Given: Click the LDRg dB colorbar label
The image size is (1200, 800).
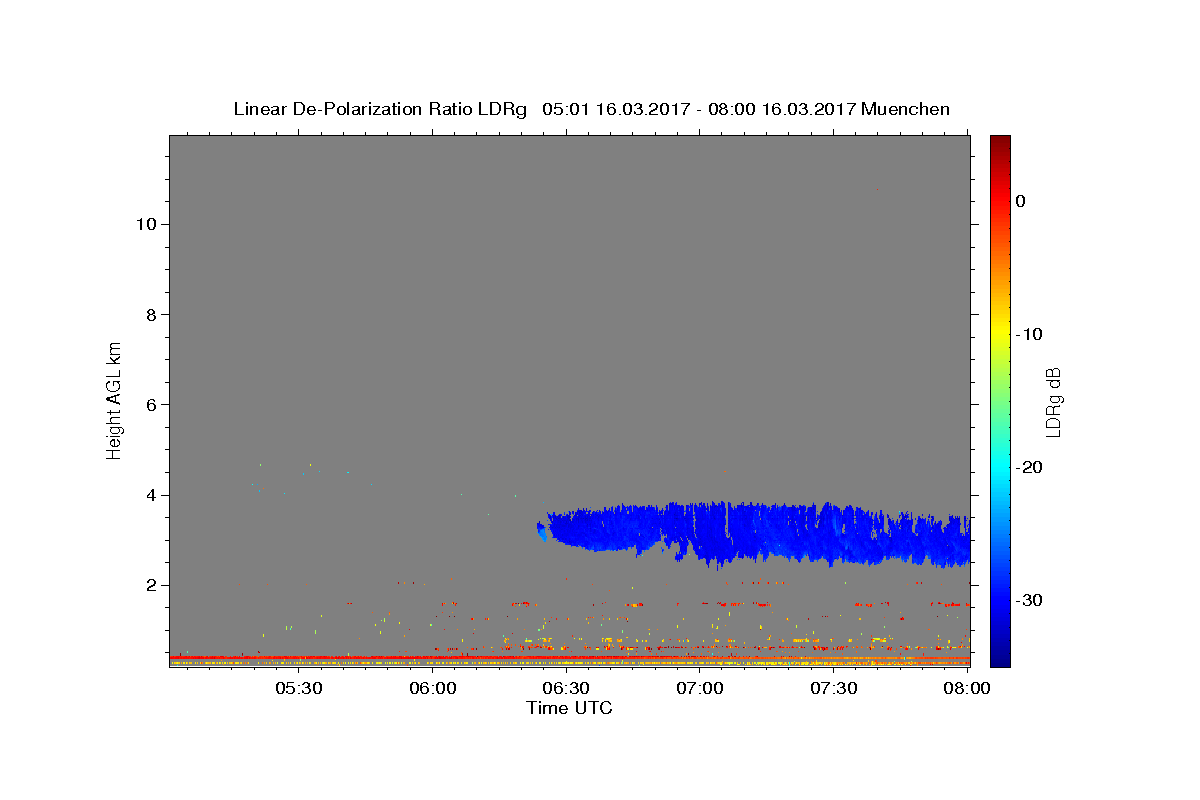Looking at the screenshot, I should click(1053, 400).
